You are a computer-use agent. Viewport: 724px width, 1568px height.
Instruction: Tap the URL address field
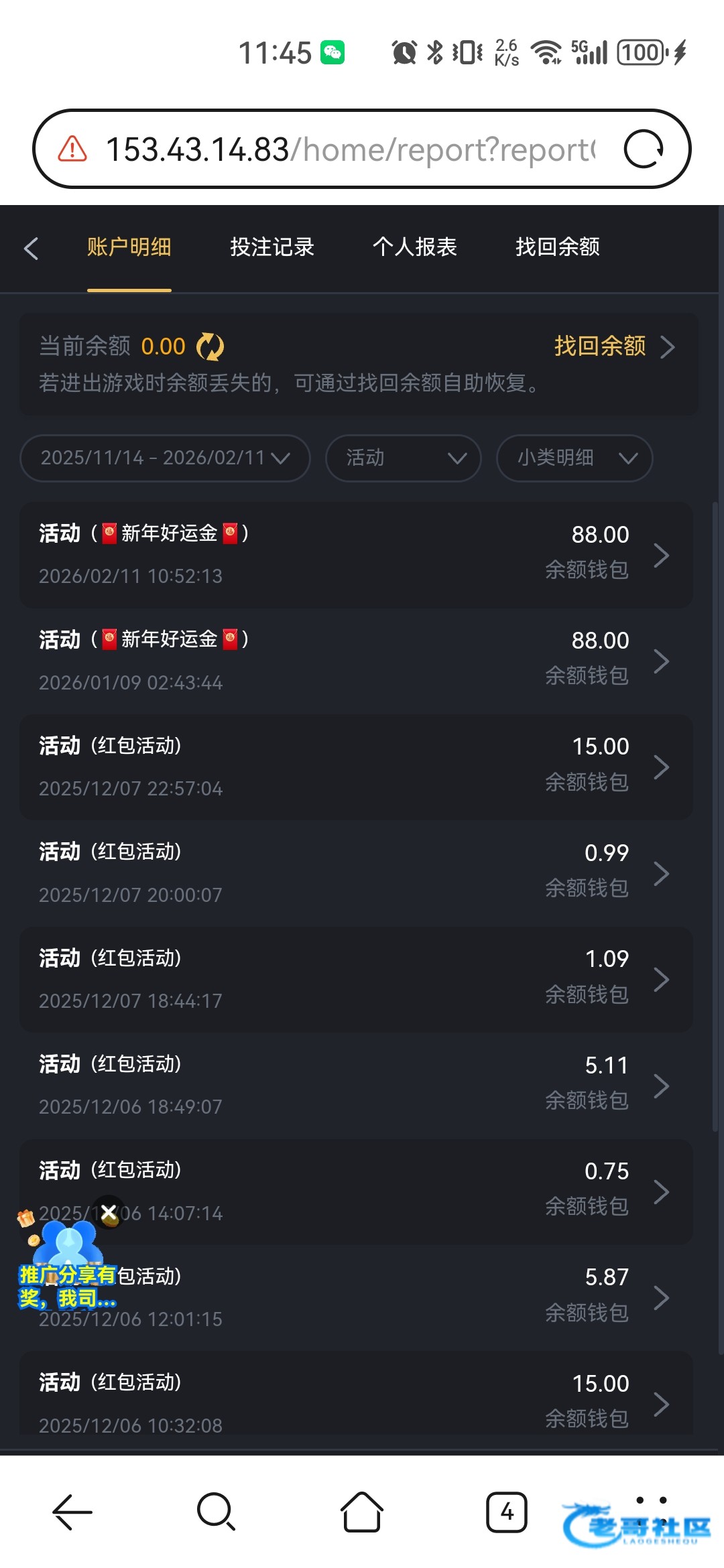pyautogui.click(x=349, y=149)
